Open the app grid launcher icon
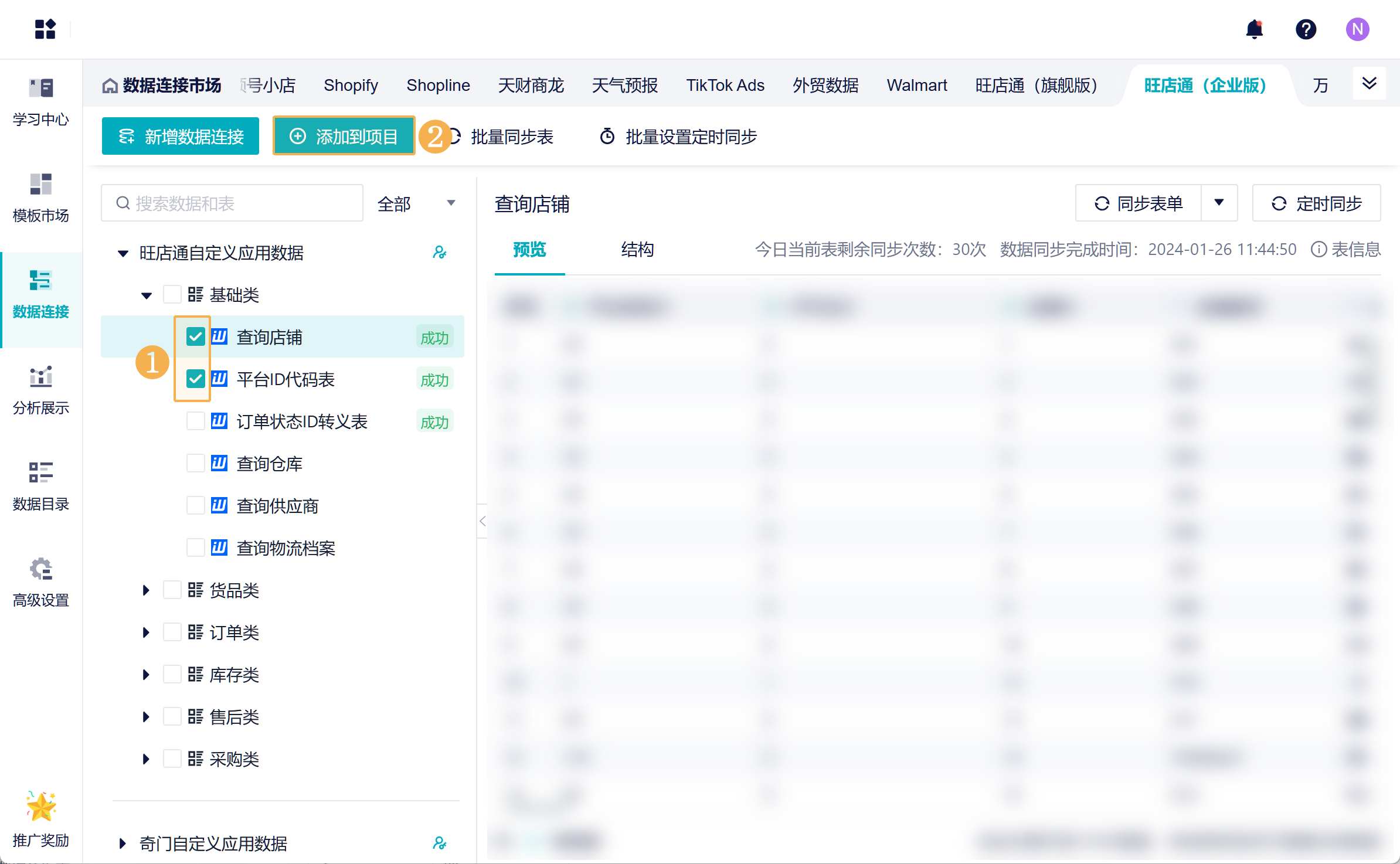Image resolution: width=1400 pixels, height=864 pixels. click(45, 29)
